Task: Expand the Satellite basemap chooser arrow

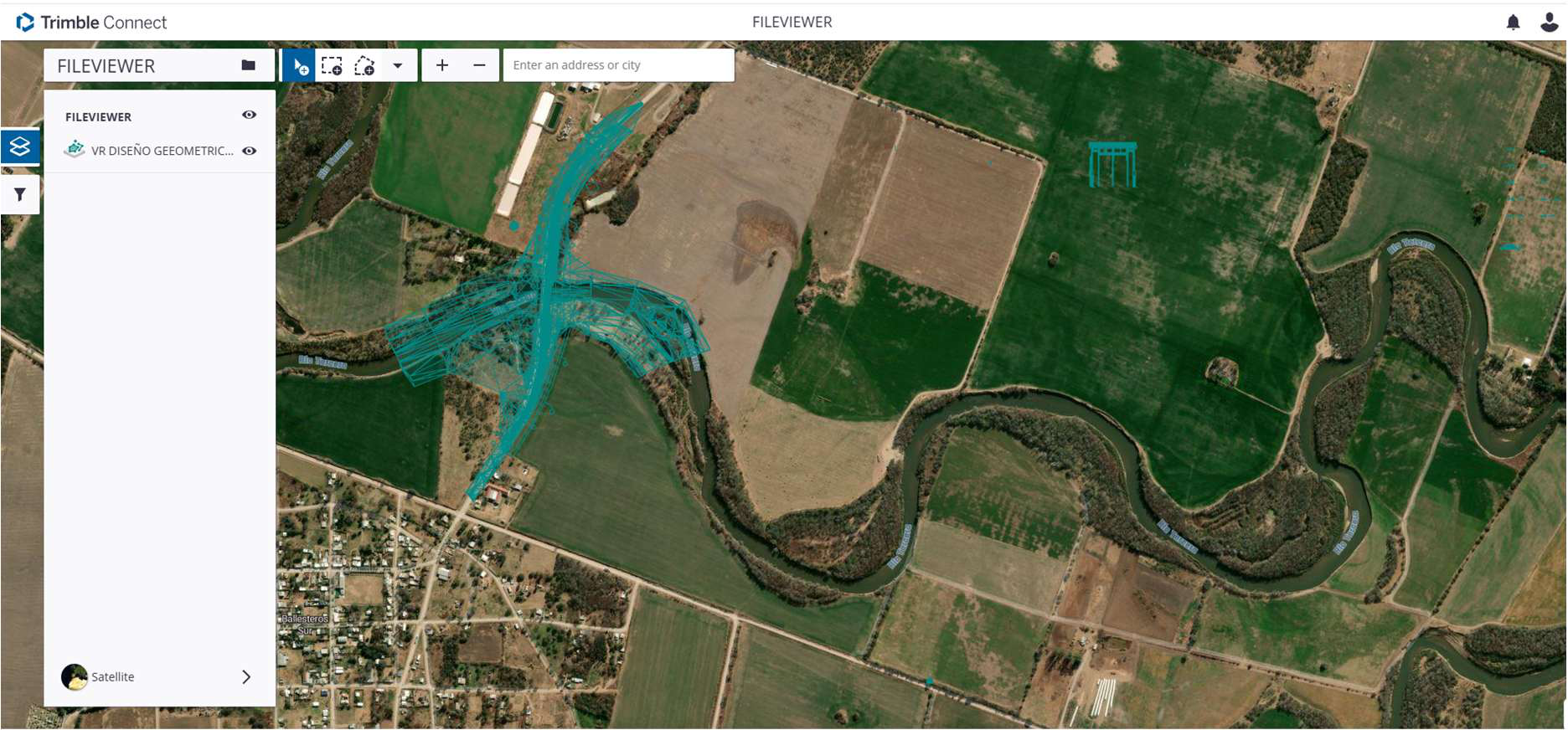Action: (246, 676)
